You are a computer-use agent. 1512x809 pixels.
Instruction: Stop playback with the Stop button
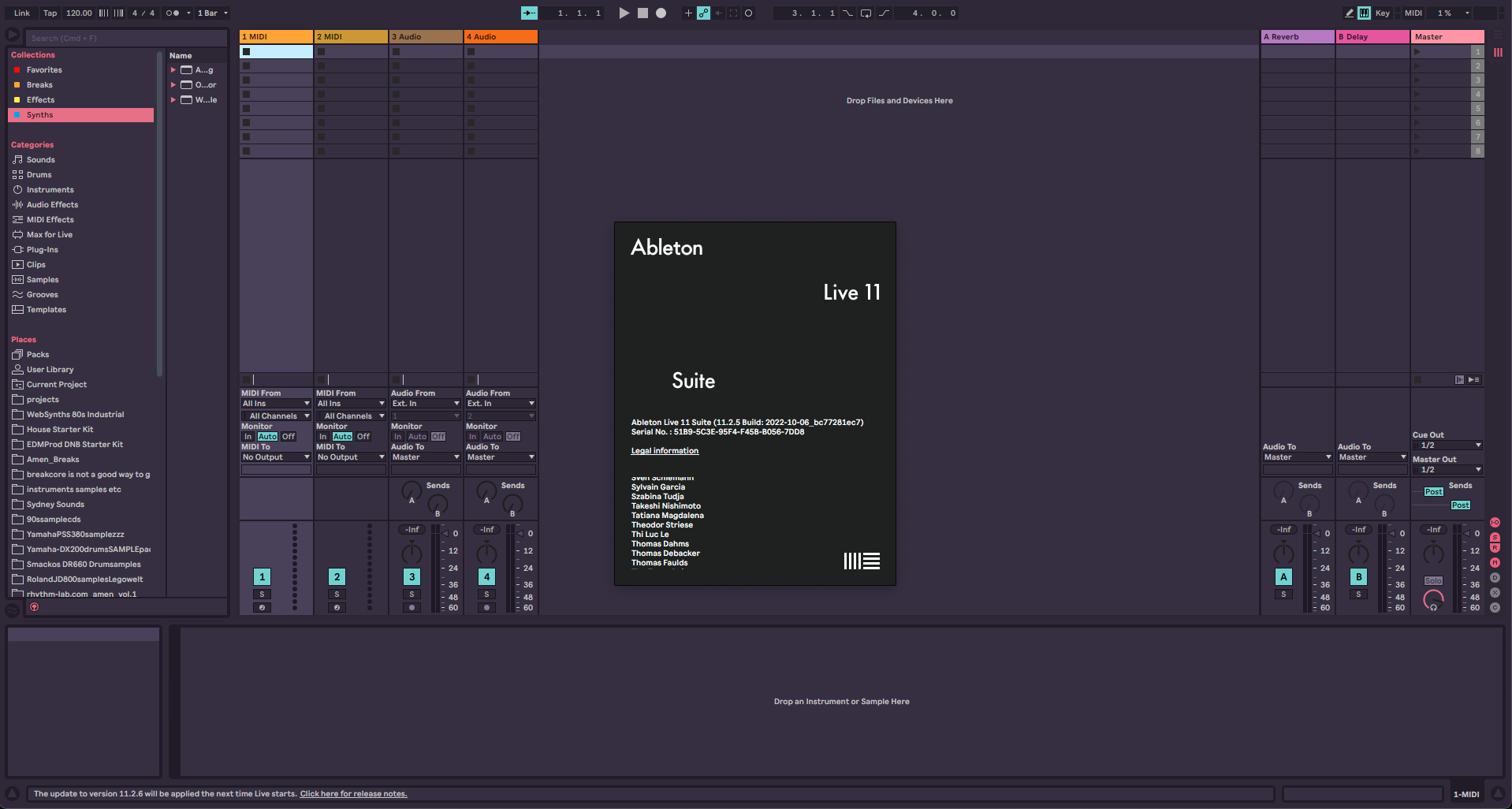[642, 13]
